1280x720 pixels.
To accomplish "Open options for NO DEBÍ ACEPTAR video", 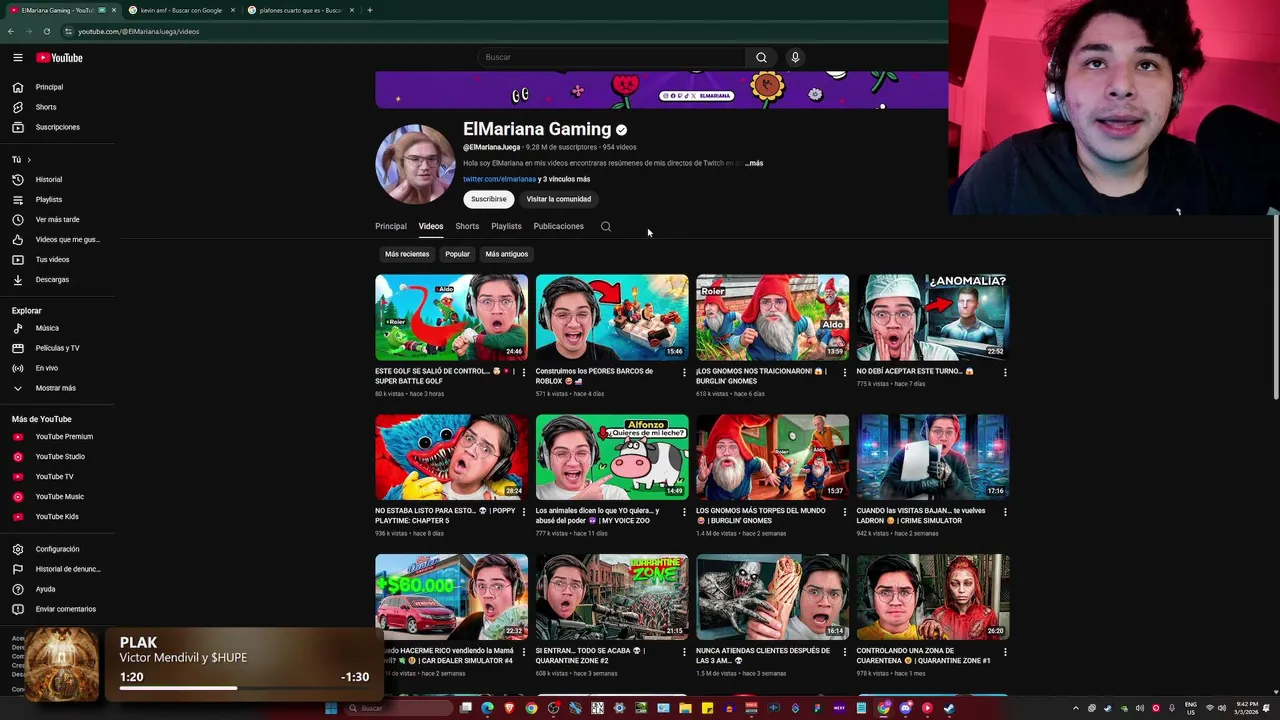I will pyautogui.click(x=1005, y=372).
